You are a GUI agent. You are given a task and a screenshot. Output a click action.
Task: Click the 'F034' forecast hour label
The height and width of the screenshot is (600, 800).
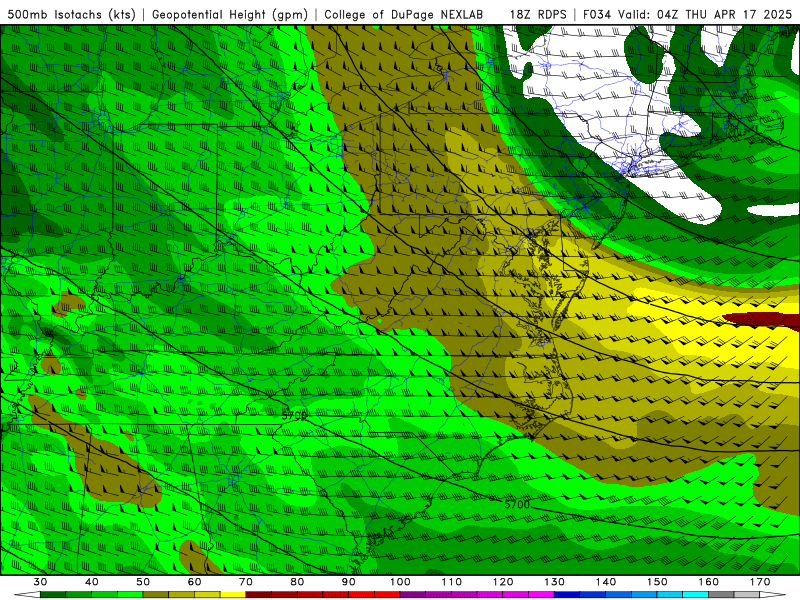click(x=596, y=14)
